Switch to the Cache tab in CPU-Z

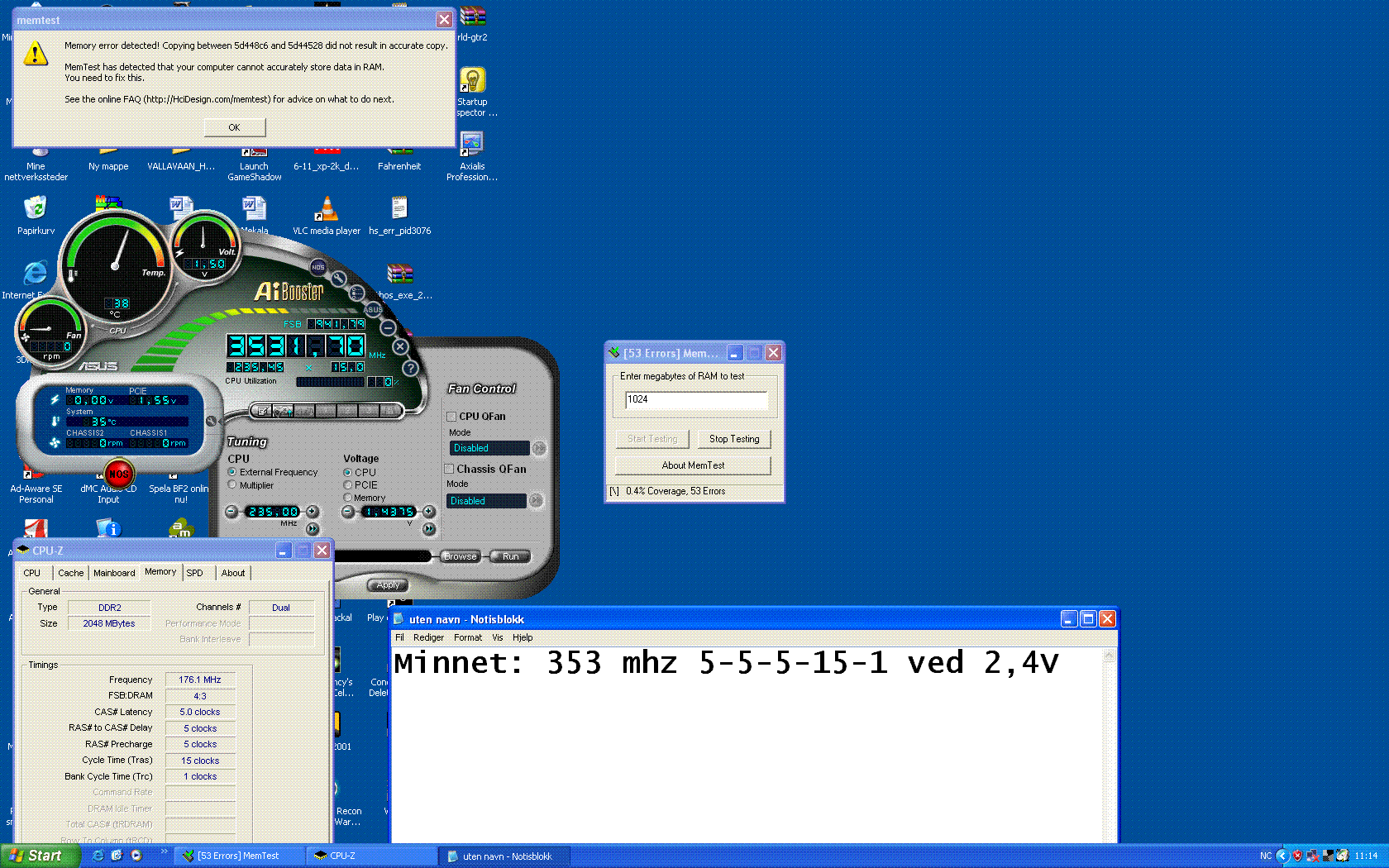70,573
